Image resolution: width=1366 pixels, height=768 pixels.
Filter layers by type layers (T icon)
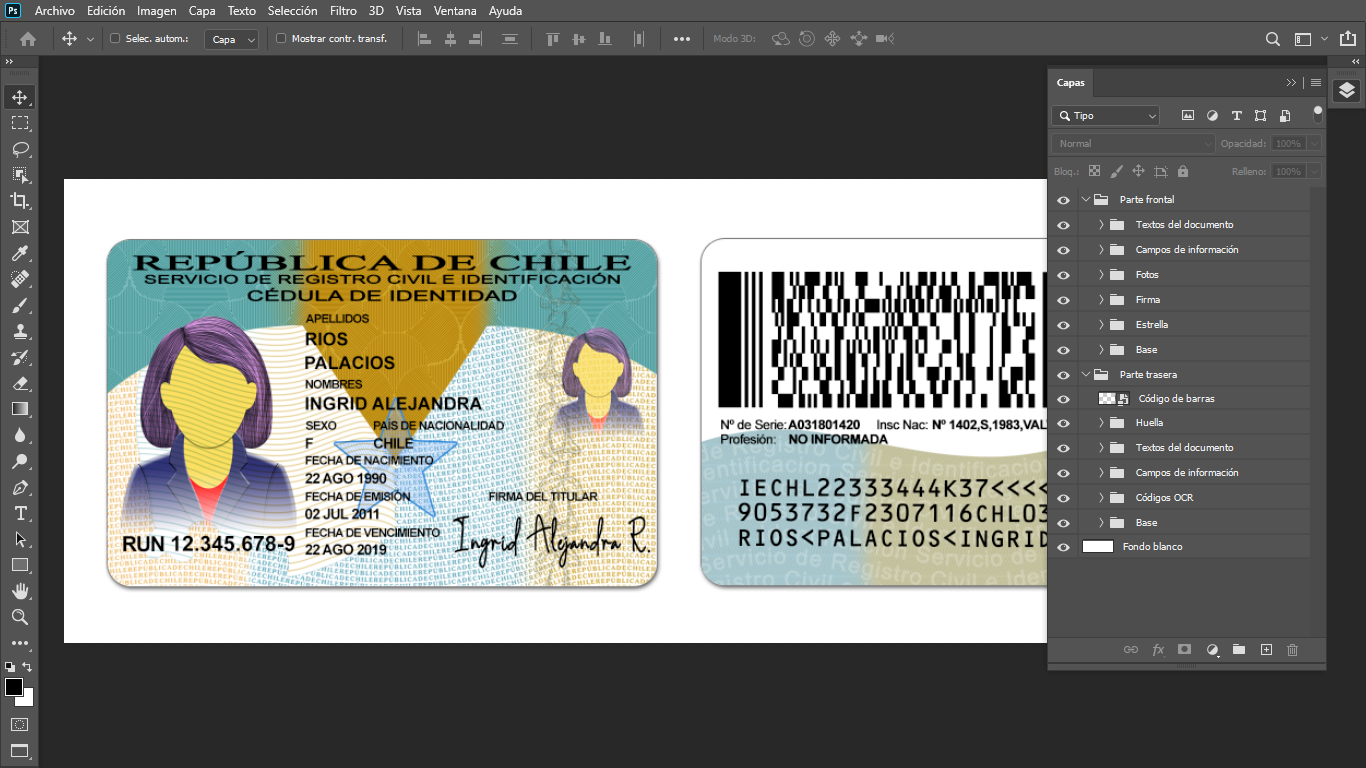pyautogui.click(x=1236, y=116)
